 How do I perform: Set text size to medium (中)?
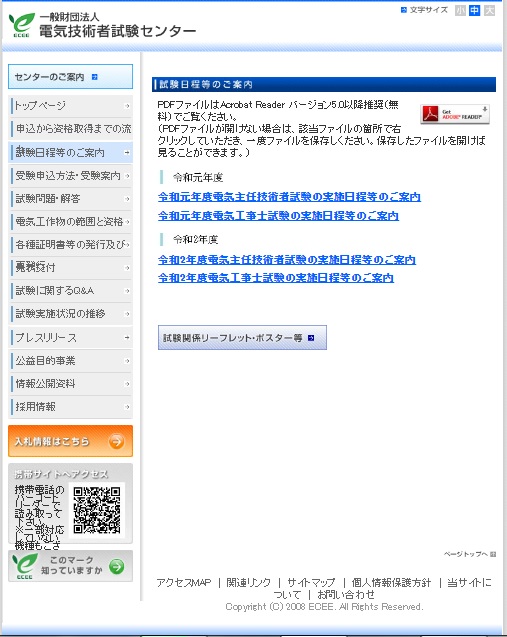coord(474,10)
